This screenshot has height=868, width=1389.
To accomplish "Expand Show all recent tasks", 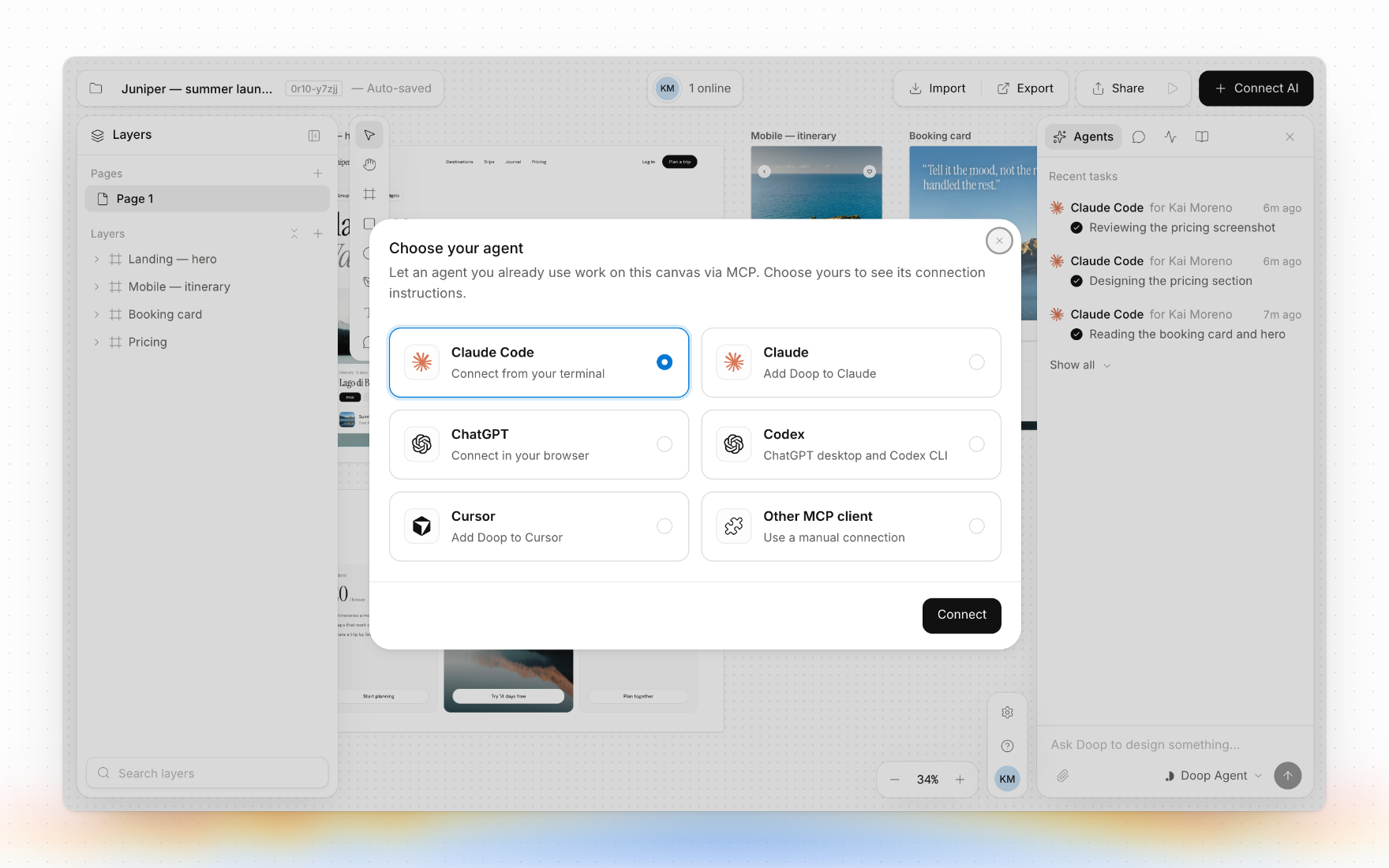I will pos(1080,365).
